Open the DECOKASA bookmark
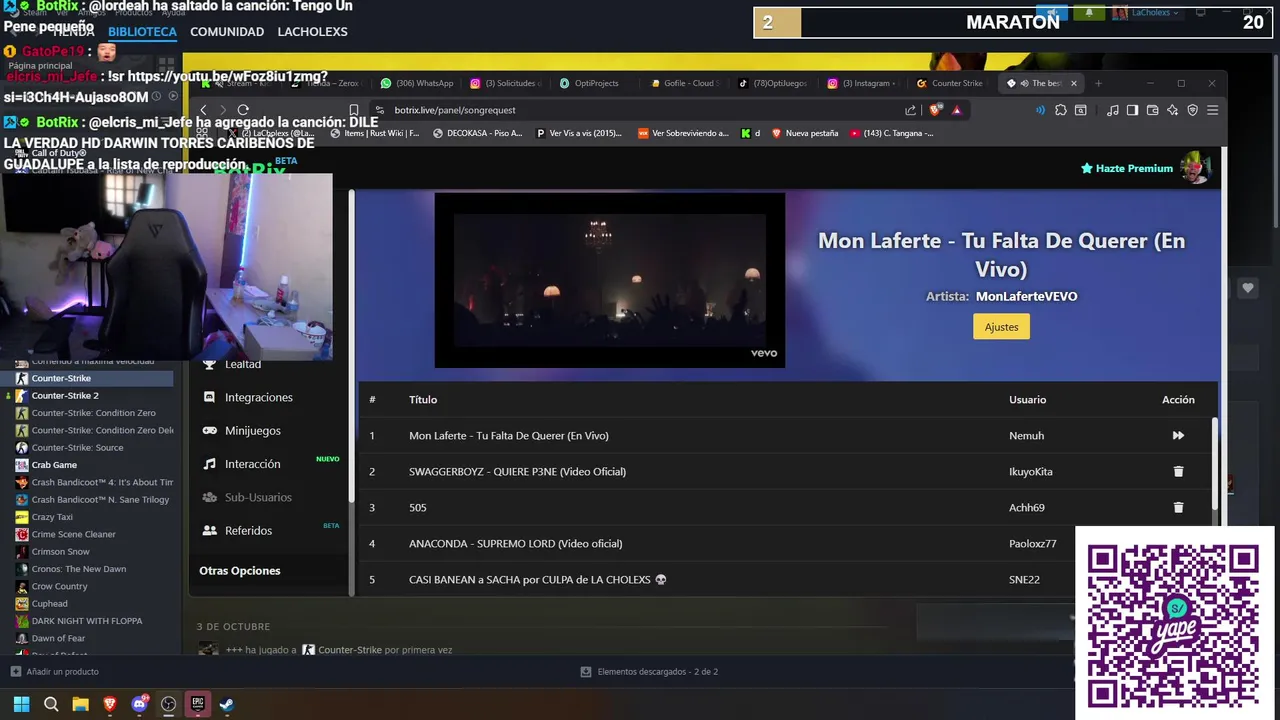Viewport: 1280px width, 720px height. [477, 133]
